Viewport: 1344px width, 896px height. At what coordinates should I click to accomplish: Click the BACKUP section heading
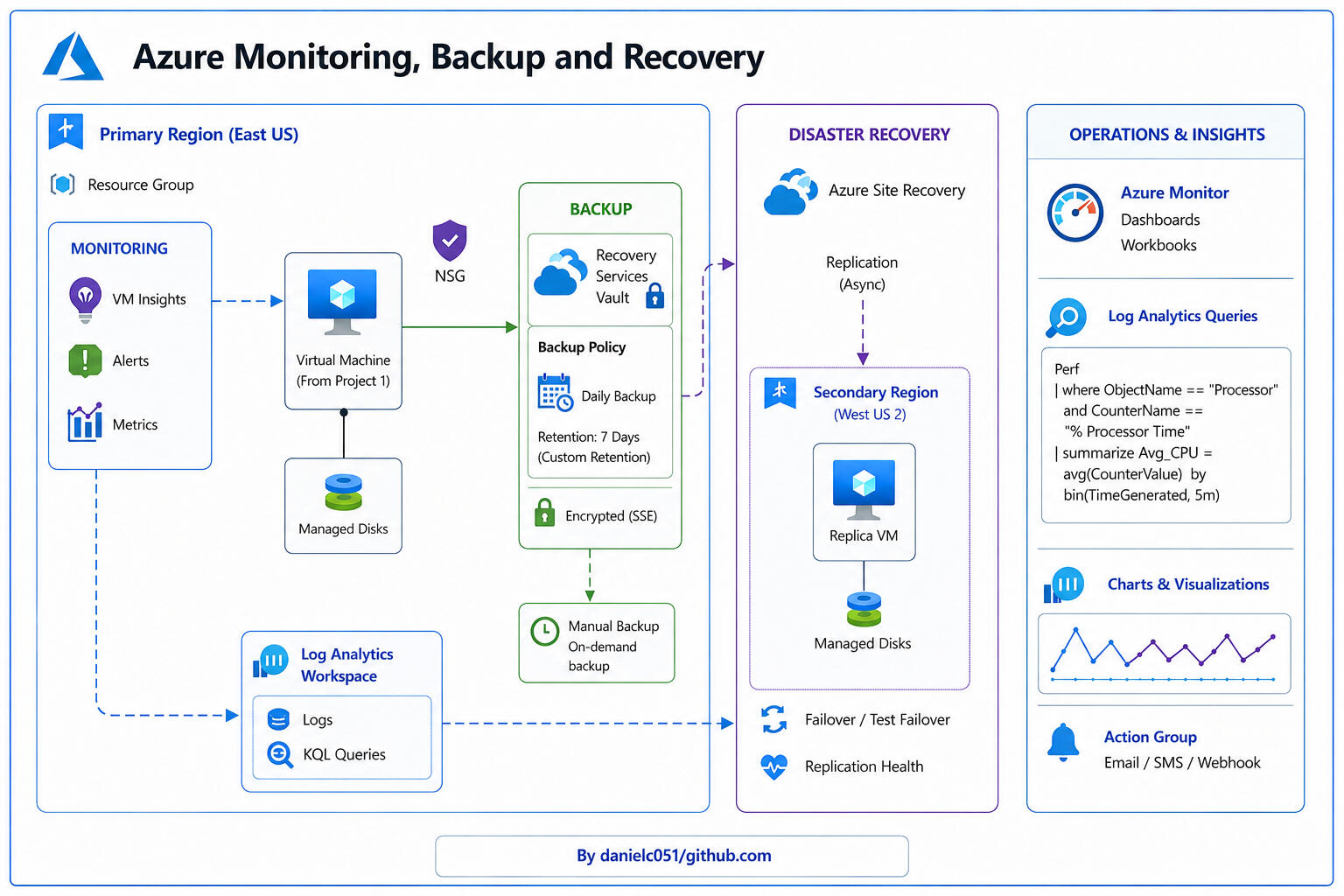point(600,209)
